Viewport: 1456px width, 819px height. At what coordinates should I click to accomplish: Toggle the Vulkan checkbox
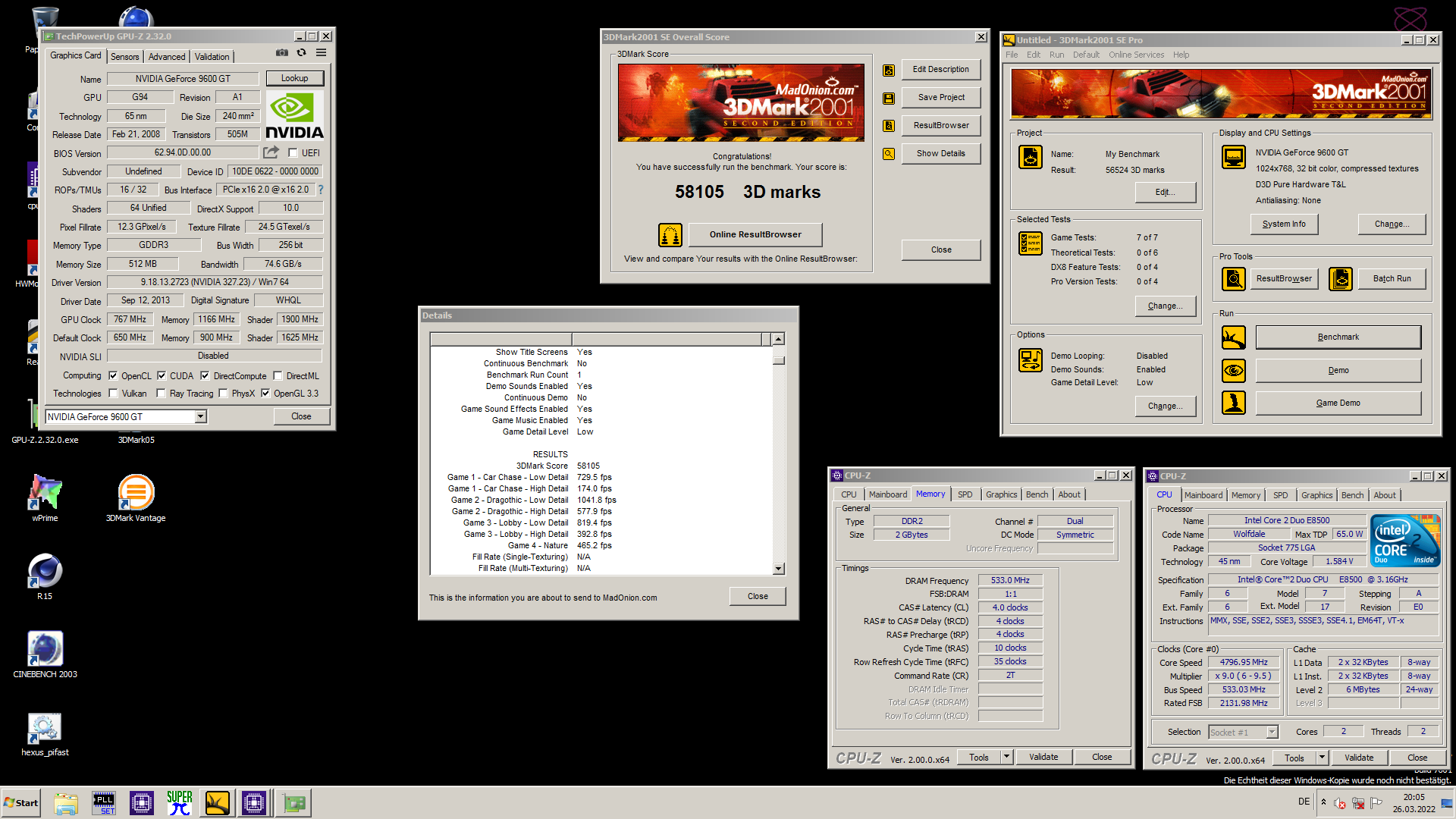pos(113,394)
